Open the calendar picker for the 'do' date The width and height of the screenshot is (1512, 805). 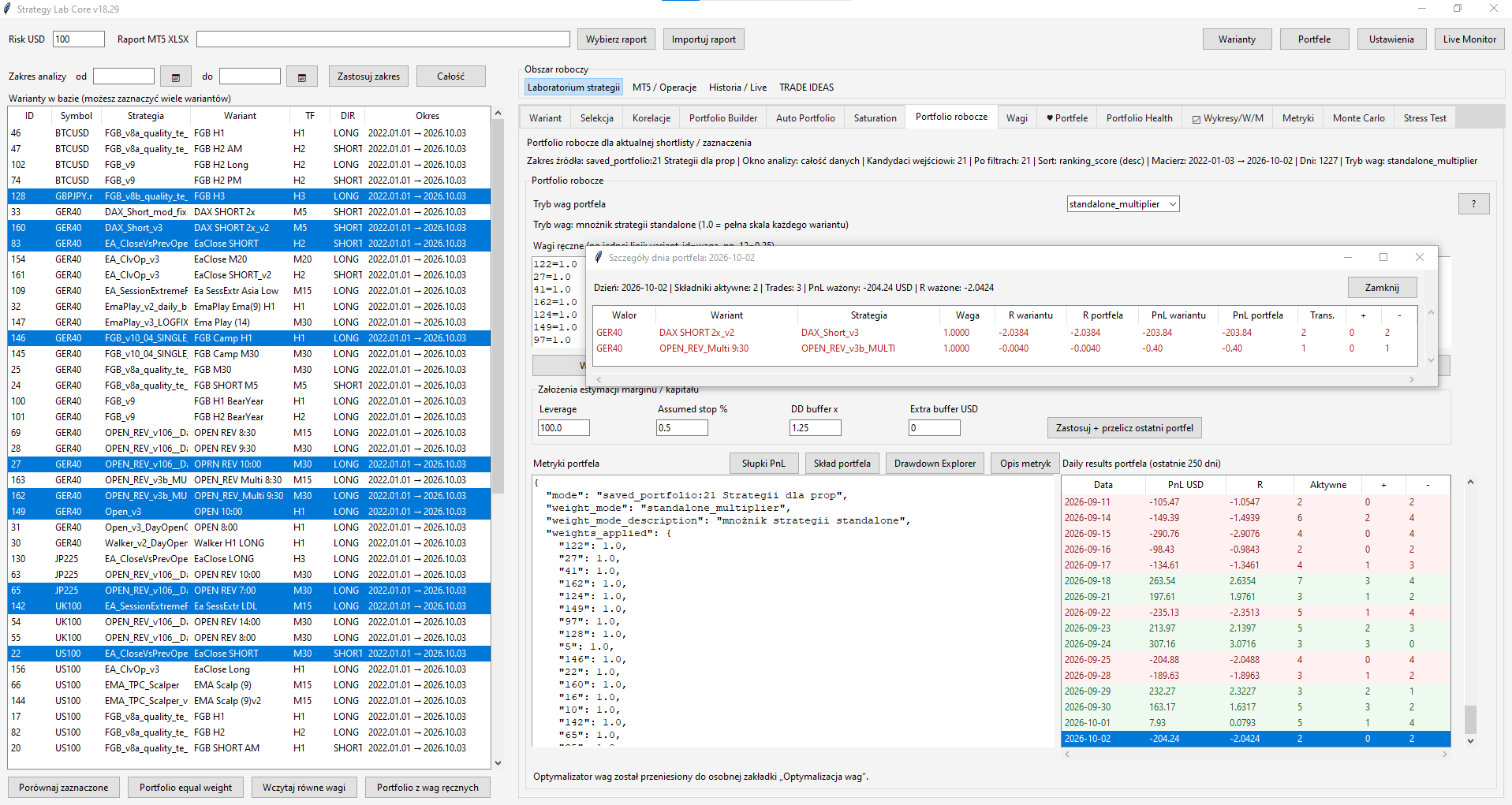pyautogui.click(x=301, y=76)
